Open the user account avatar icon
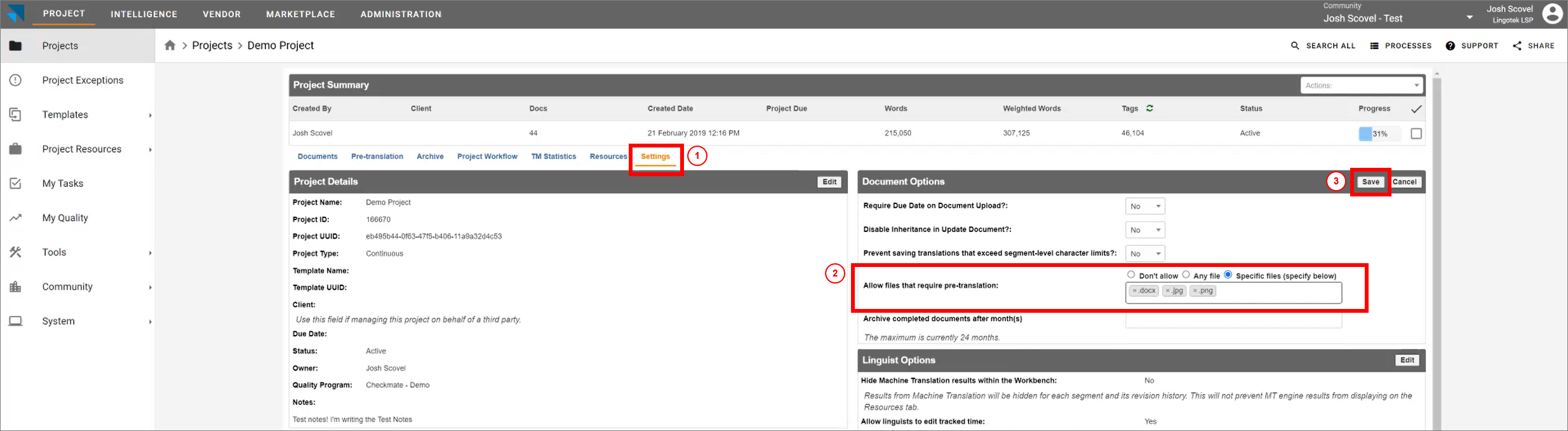This screenshot has width=1568, height=431. click(1552, 13)
